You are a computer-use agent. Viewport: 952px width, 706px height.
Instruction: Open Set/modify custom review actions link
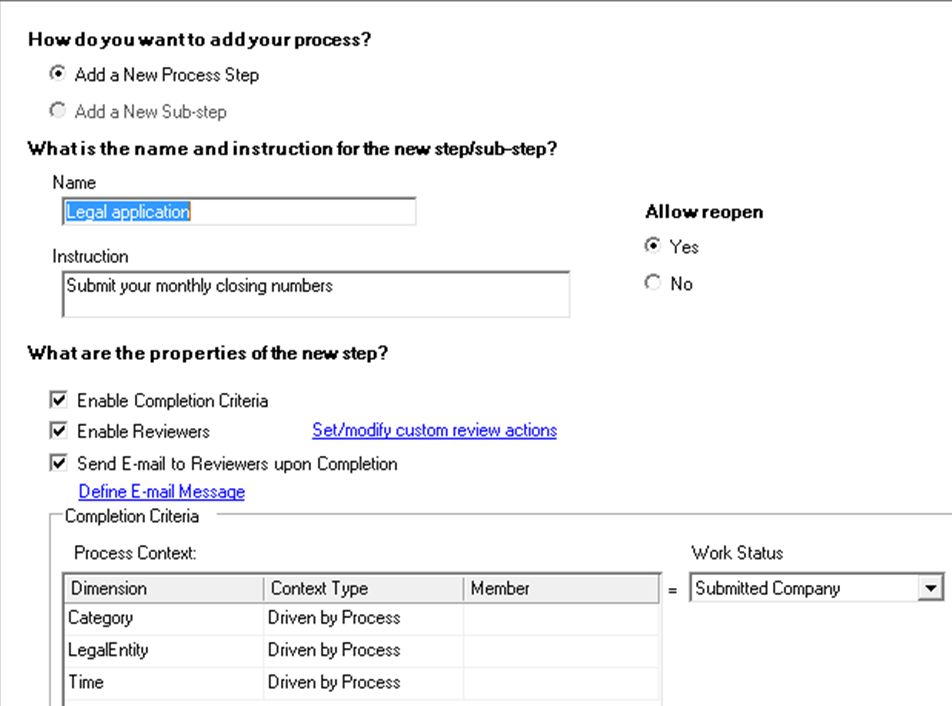coord(434,430)
